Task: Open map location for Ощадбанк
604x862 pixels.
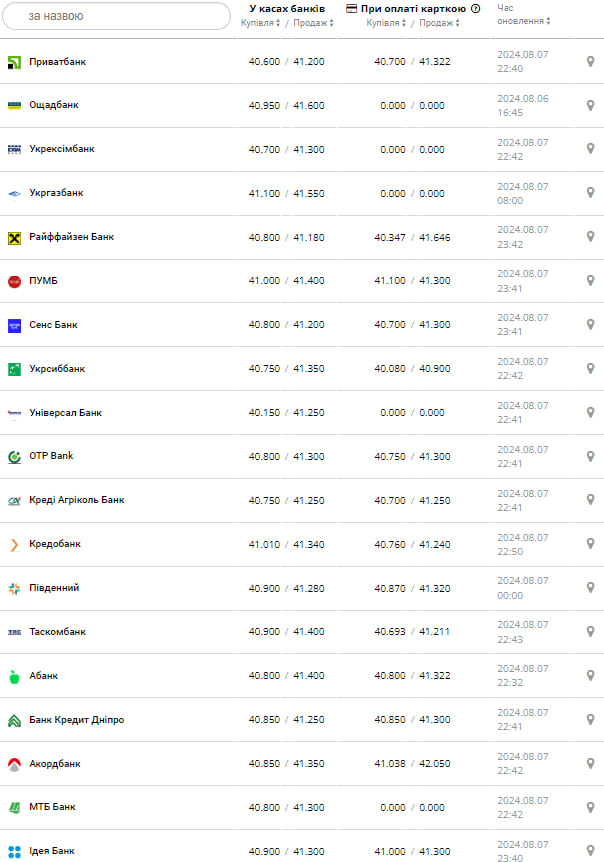Action: (590, 106)
